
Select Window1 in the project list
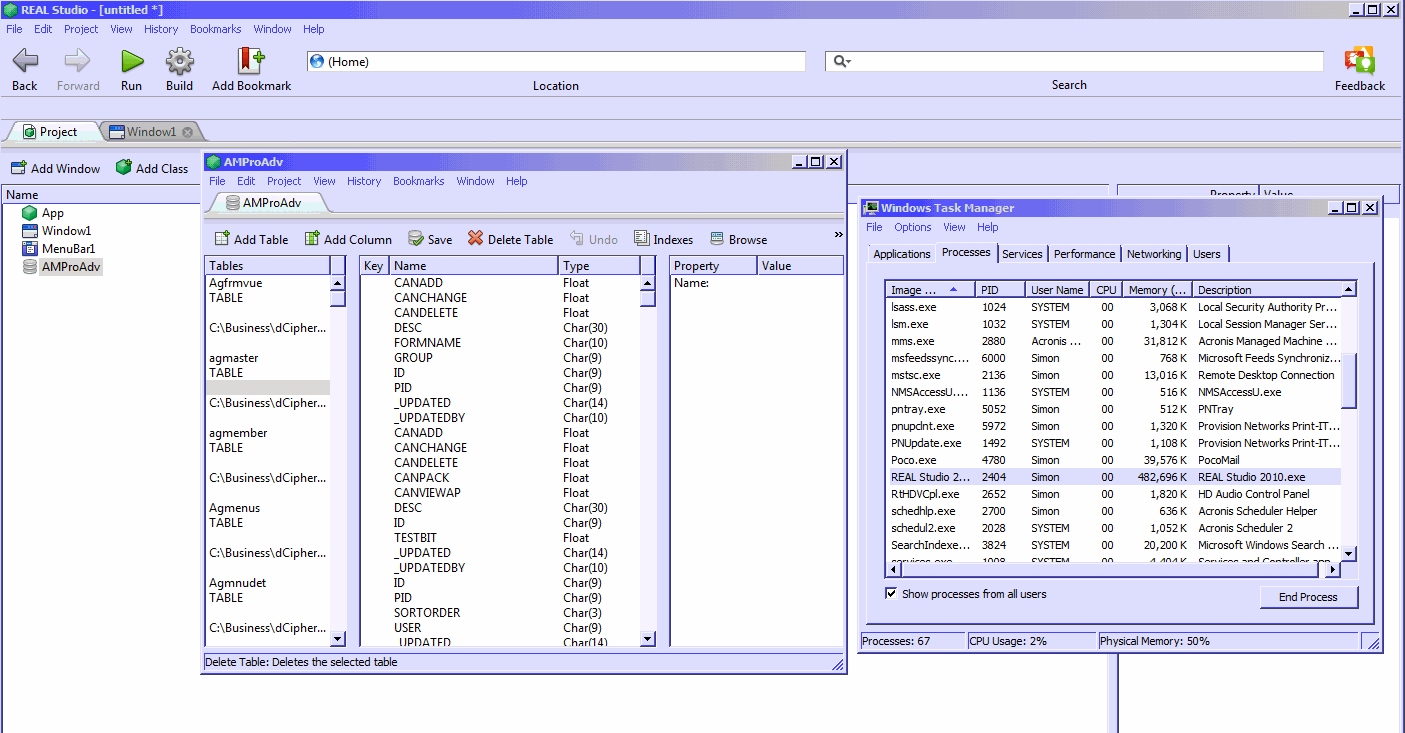(66, 231)
